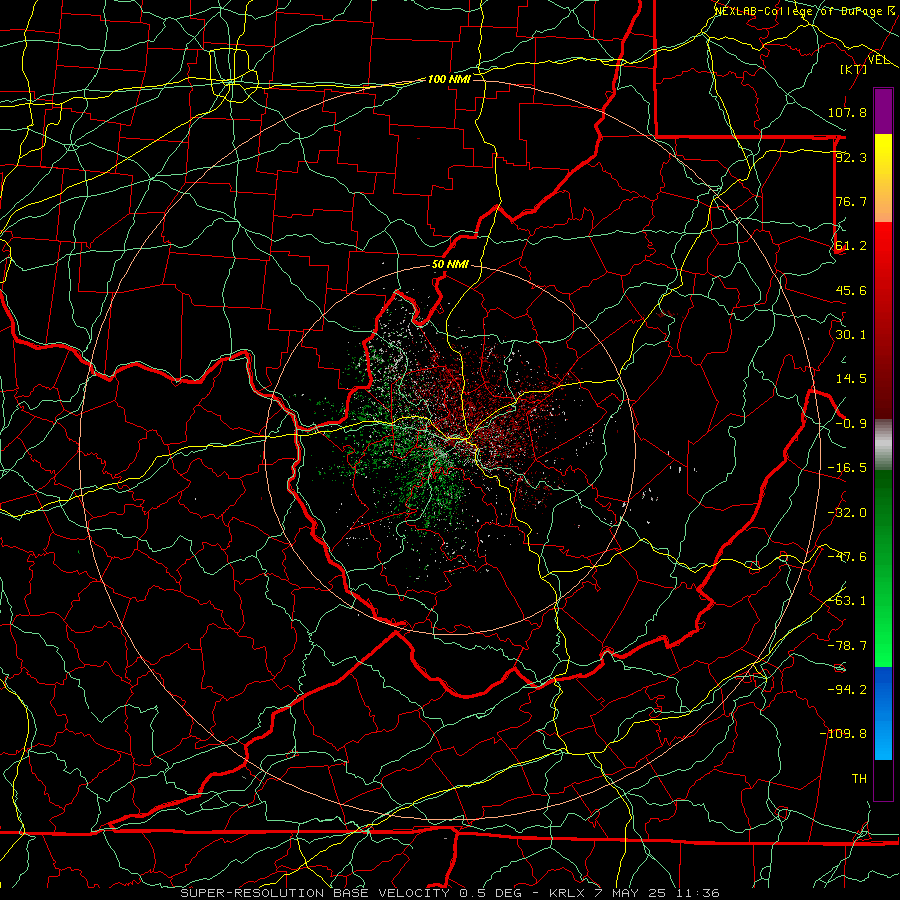900x900 pixels.
Task: Select the 61.2 legend value
Action: coord(851,246)
